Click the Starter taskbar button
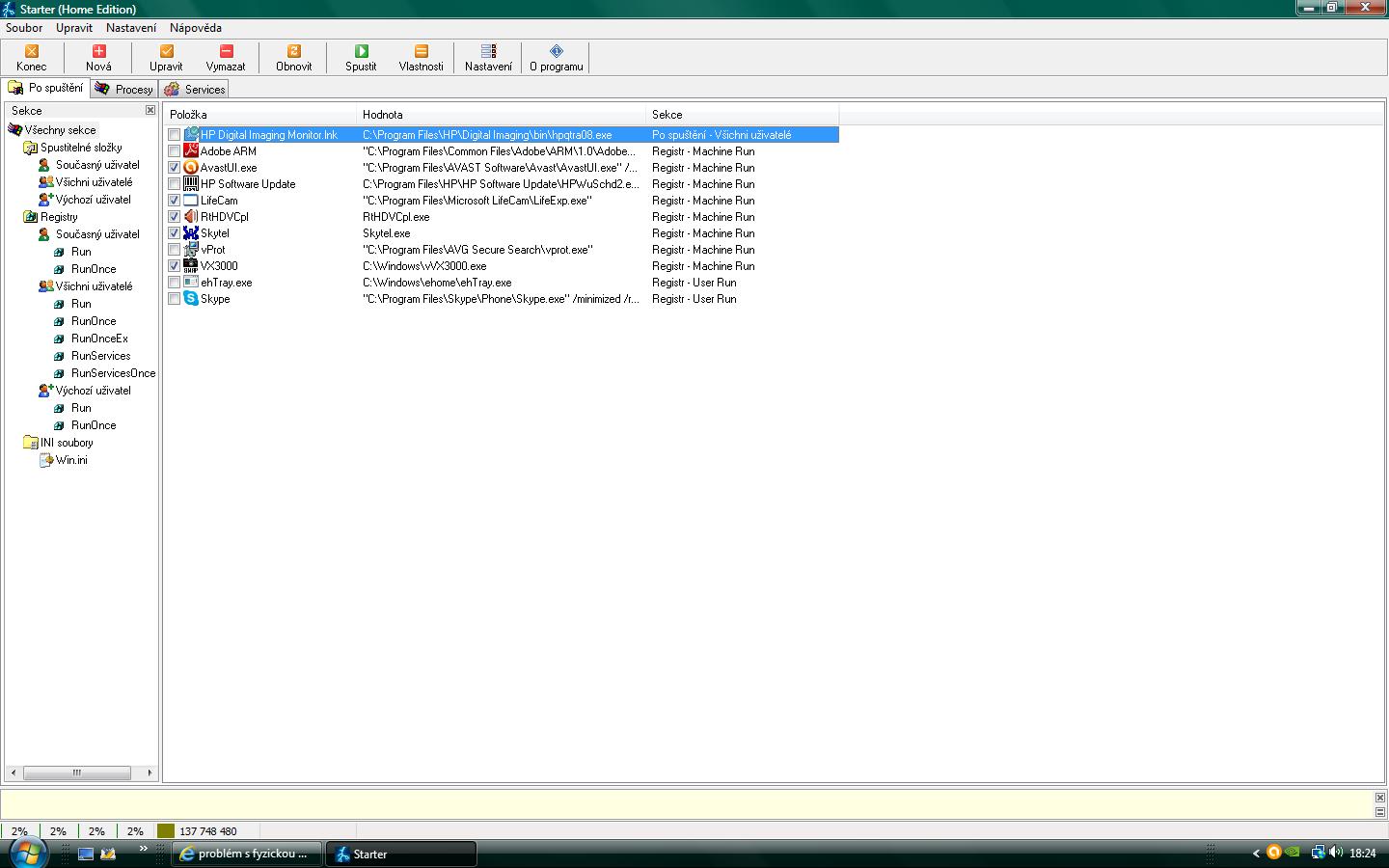 tap(400, 854)
